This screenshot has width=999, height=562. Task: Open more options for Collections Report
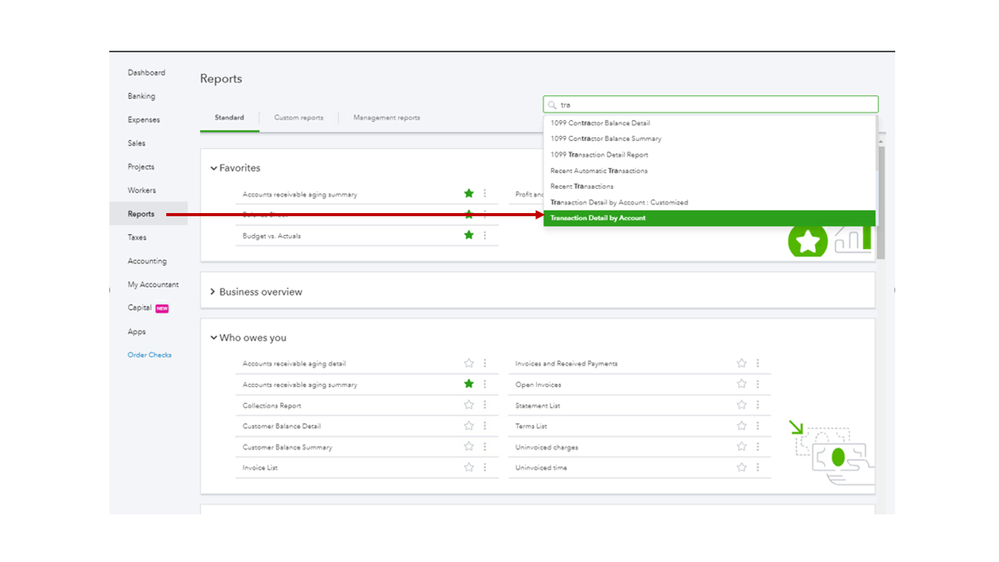coord(485,405)
